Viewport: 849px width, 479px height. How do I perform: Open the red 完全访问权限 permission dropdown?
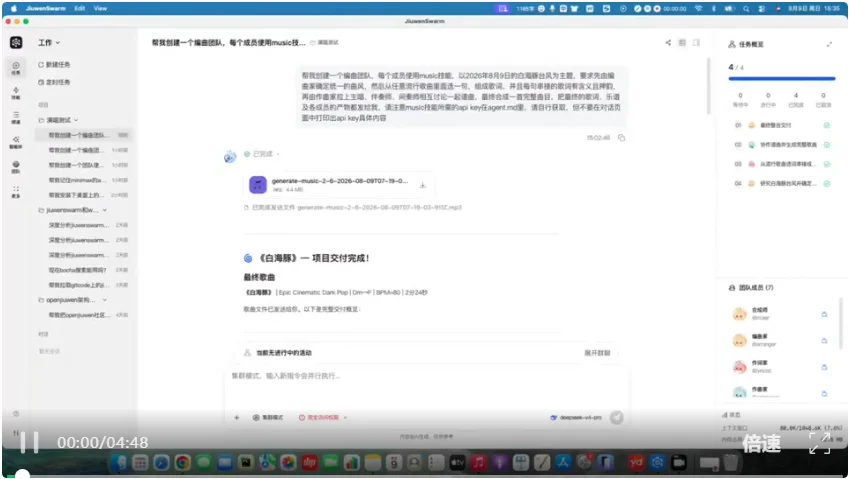coord(323,417)
